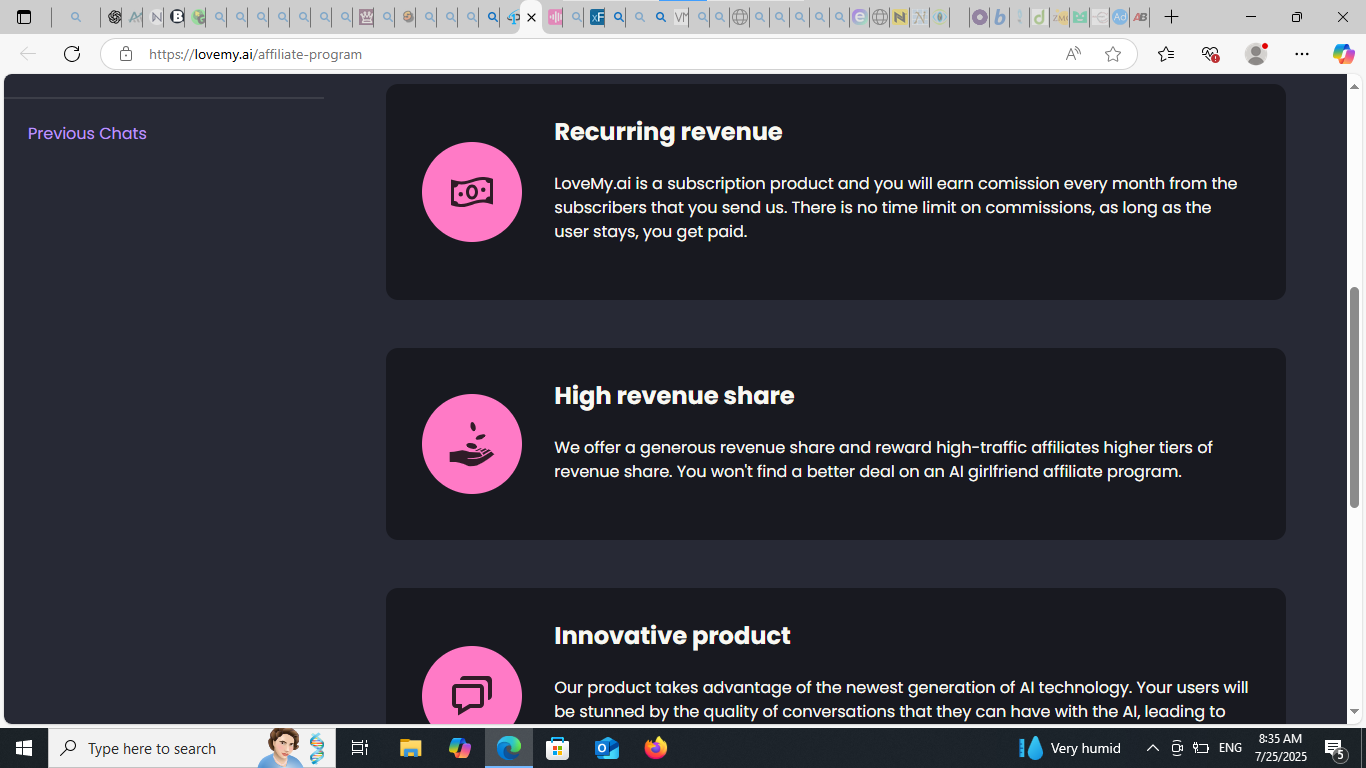Switch to the black B icon tab

tap(177, 17)
